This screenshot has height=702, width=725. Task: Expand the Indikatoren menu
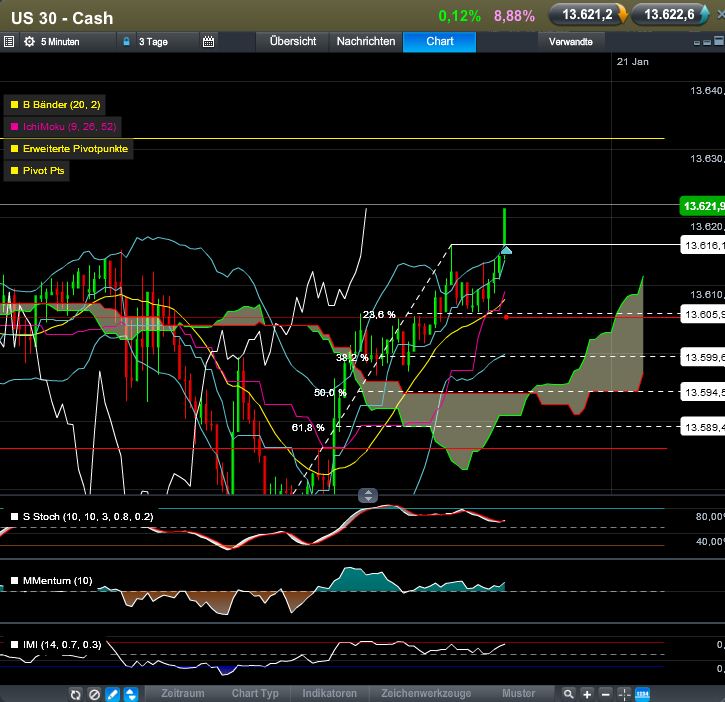tap(332, 693)
